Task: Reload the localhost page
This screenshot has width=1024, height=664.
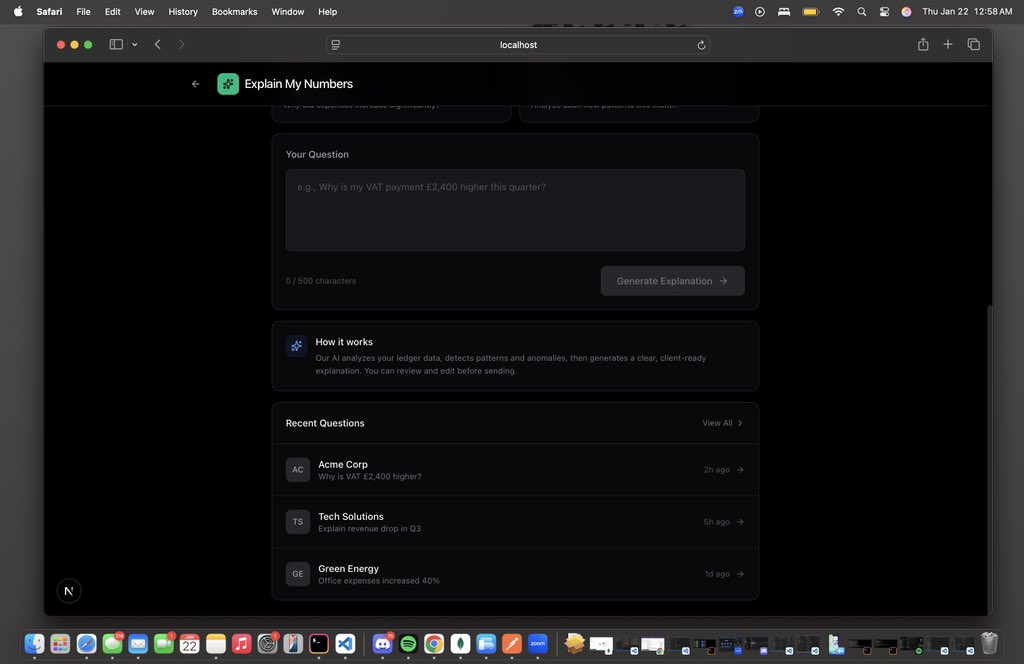Action: click(x=701, y=45)
